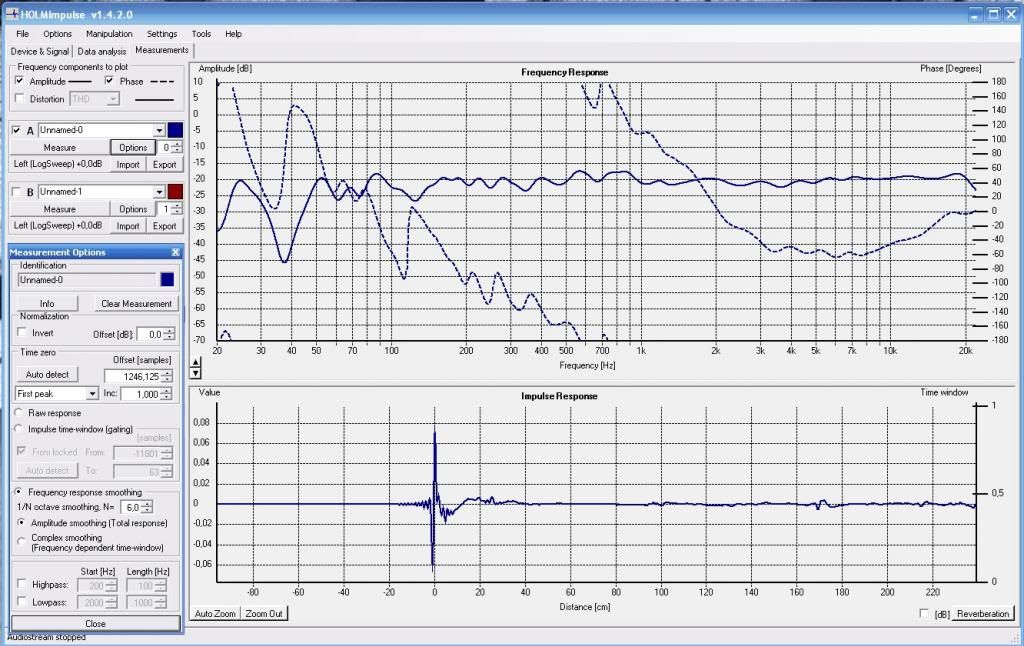This screenshot has height=646, width=1024.
Task: Open the THD distortion dropdown
Action: tap(113, 99)
